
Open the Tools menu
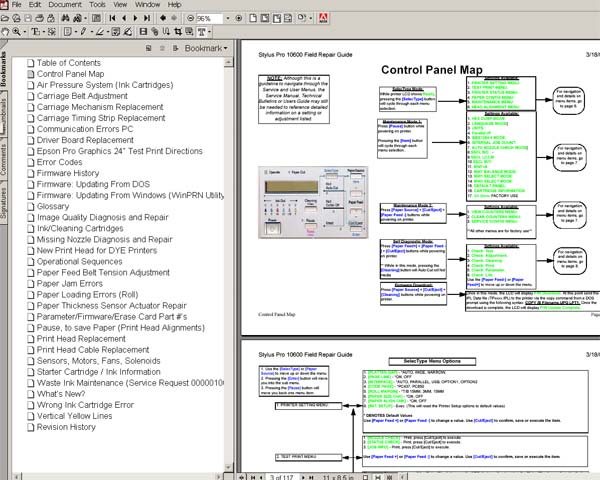pos(97,5)
